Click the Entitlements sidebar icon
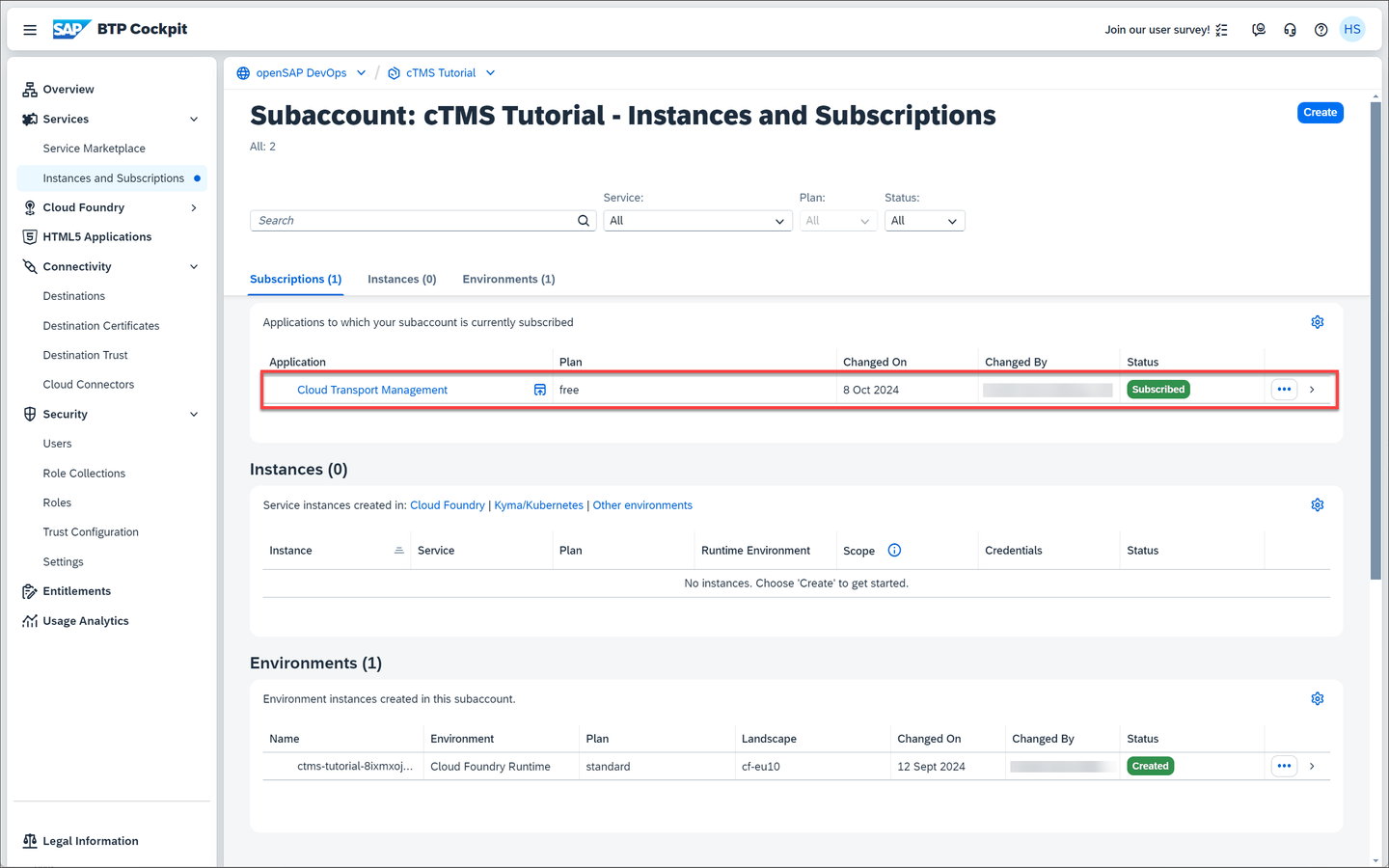Screen dimensions: 1389x868 click(x=30, y=591)
